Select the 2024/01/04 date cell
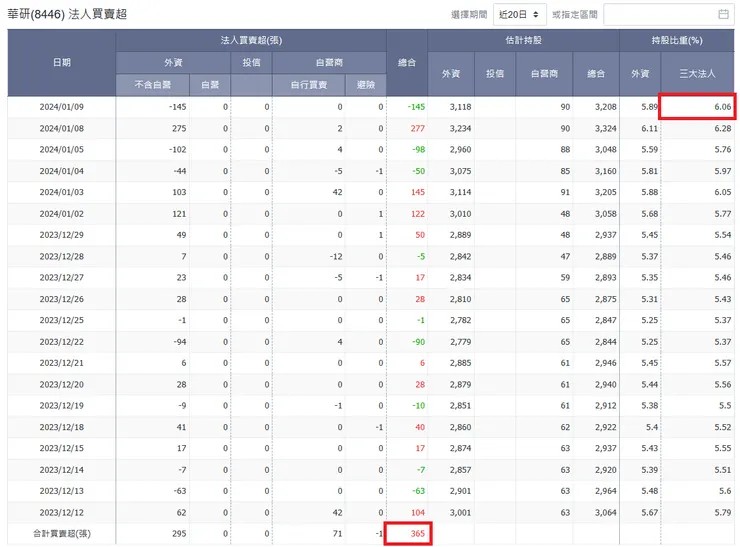 pyautogui.click(x=62, y=171)
